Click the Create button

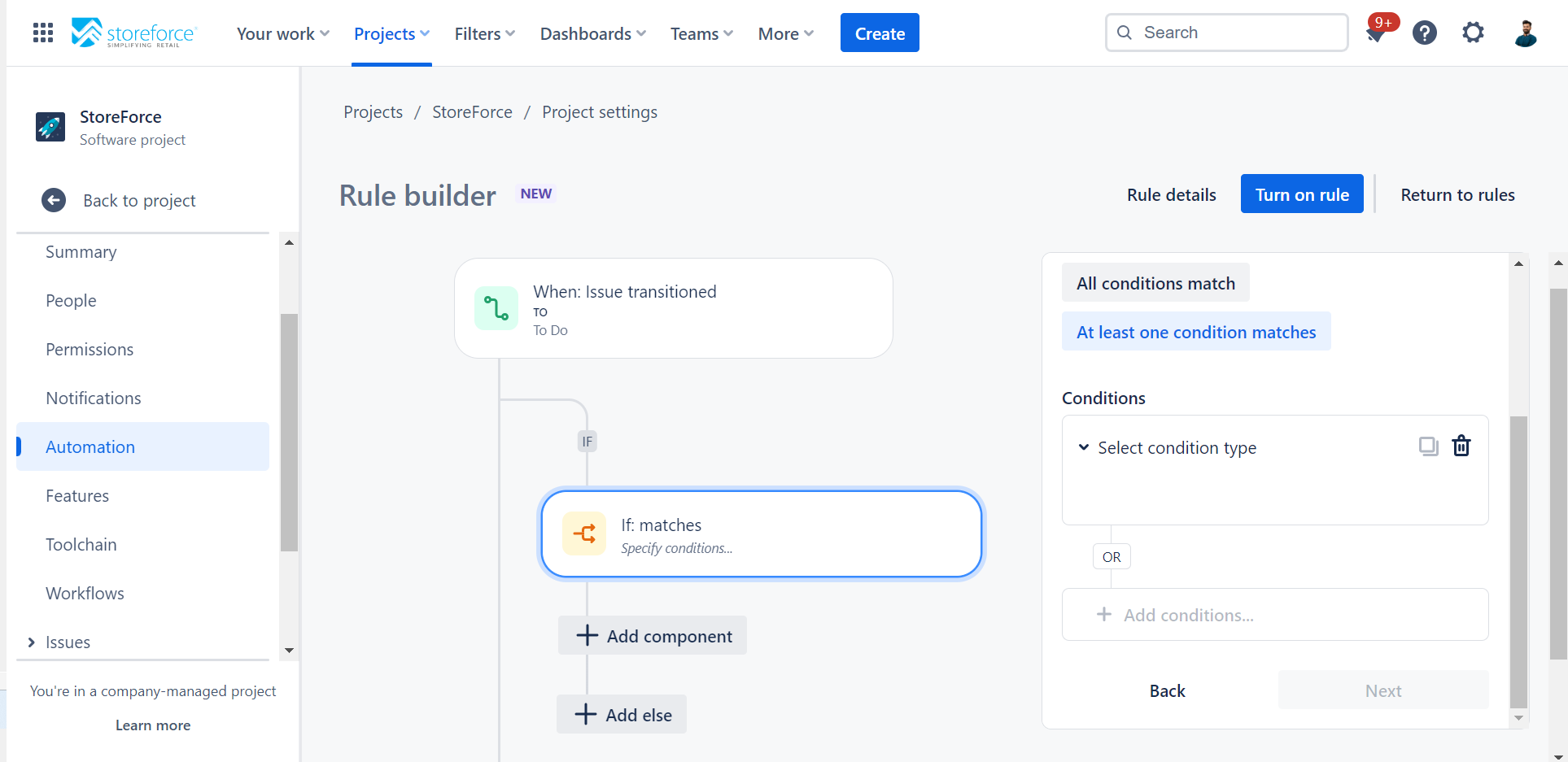(x=879, y=33)
